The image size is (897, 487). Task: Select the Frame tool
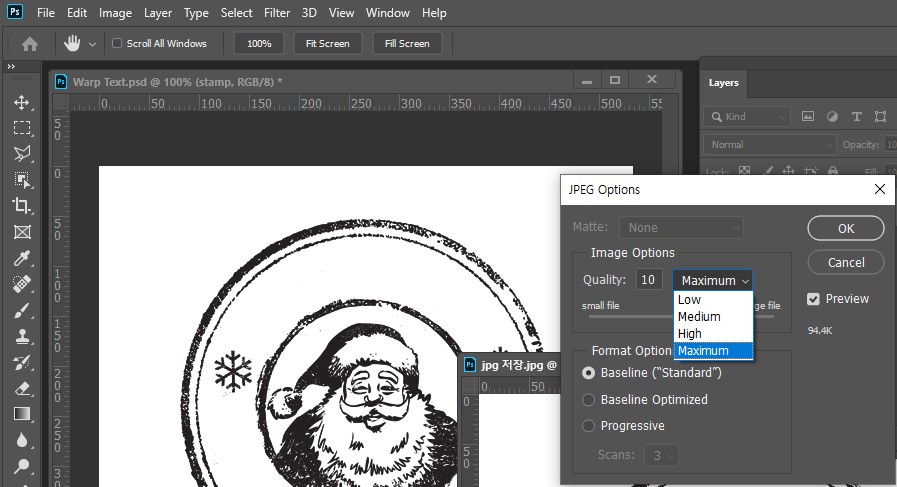click(x=22, y=232)
